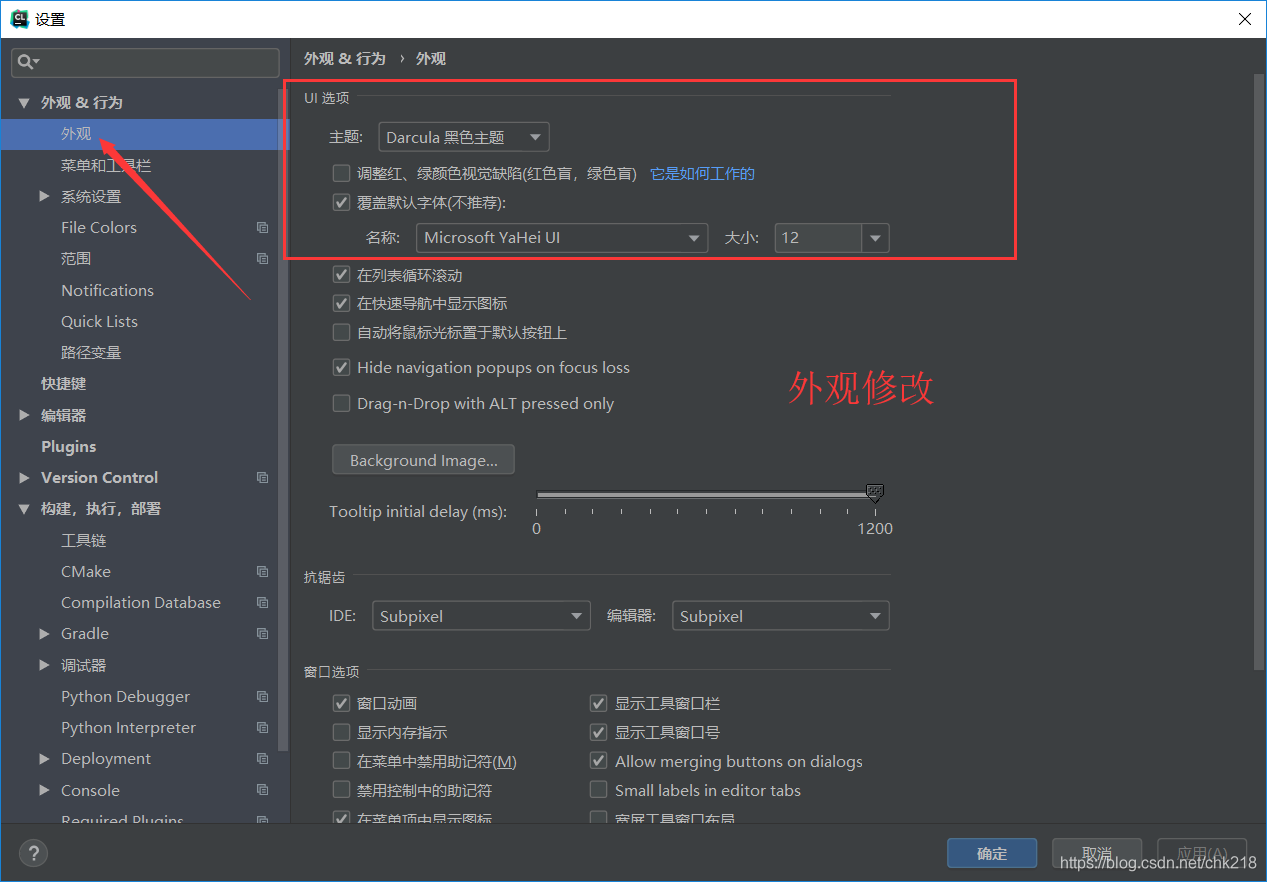Screen dimensions: 1267x882
Task: Click the project-level icon beside Version Control
Action: point(262,478)
